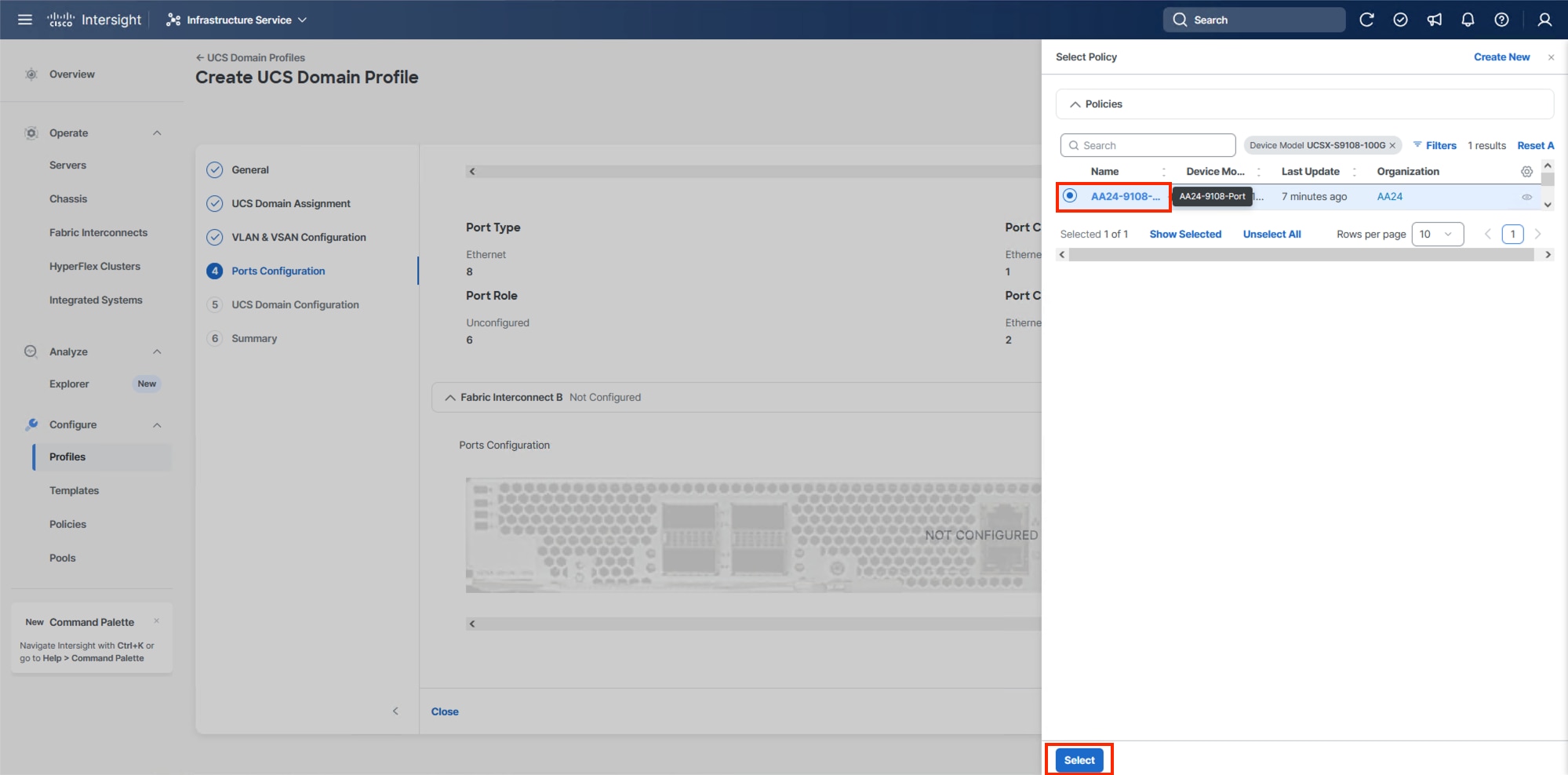This screenshot has width=1568, height=775.
Task: Open the table column settings gear icon
Action: click(x=1526, y=171)
